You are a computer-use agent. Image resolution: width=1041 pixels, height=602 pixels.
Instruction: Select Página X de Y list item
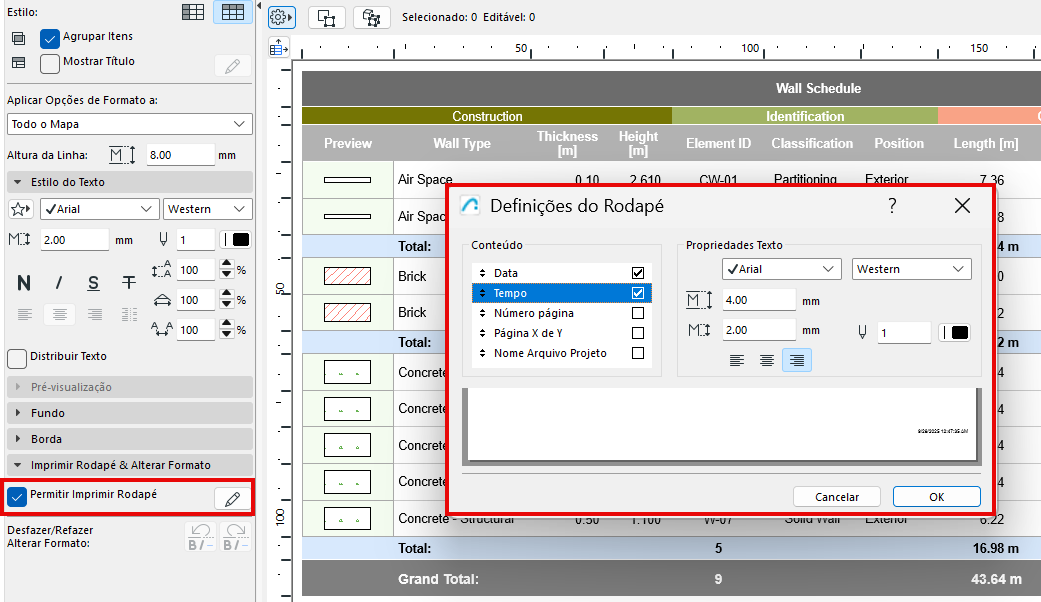[532, 333]
